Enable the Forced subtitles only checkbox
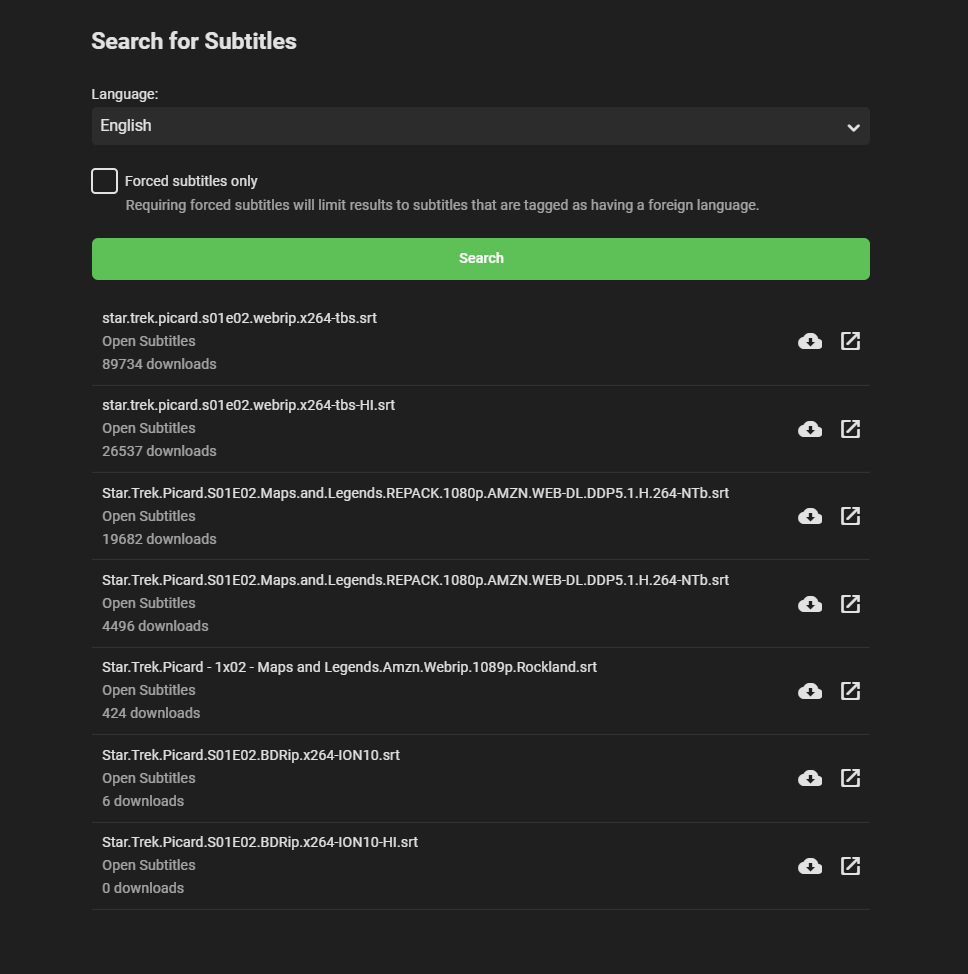 104,181
